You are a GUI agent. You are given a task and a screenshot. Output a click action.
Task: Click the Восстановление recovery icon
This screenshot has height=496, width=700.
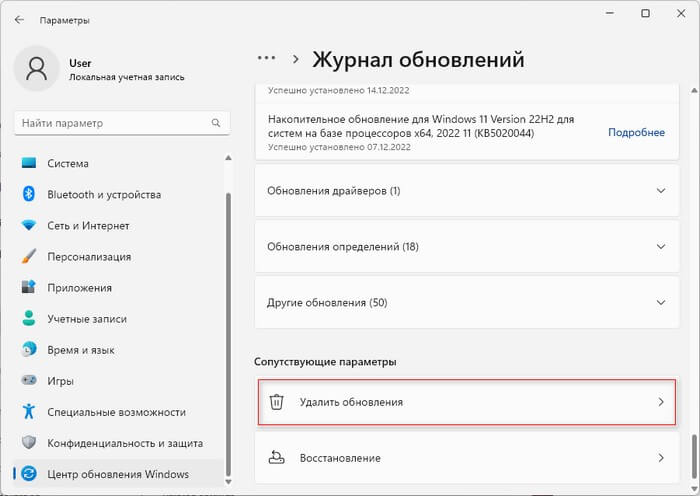click(x=278, y=458)
